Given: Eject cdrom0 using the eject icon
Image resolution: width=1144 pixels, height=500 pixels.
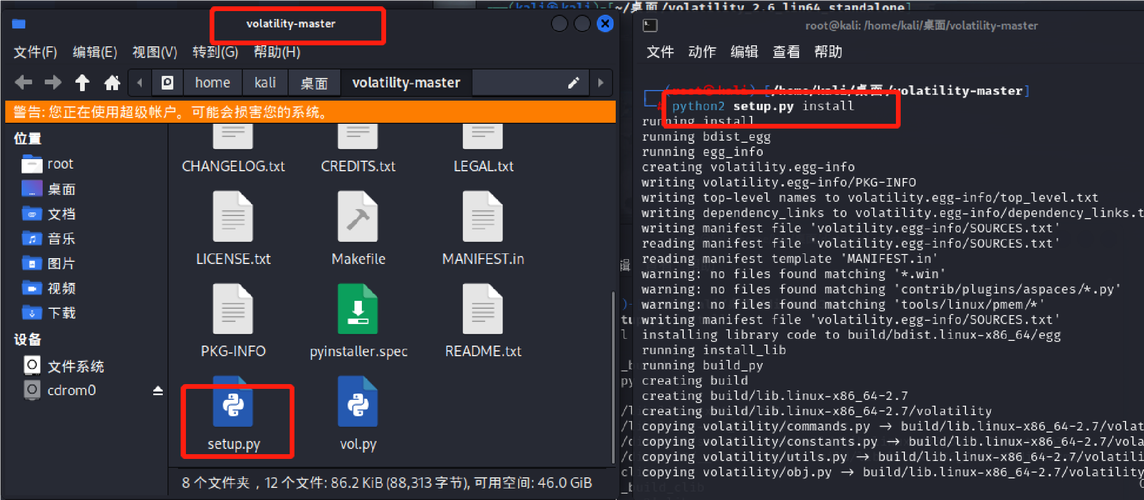Looking at the screenshot, I should [158, 391].
